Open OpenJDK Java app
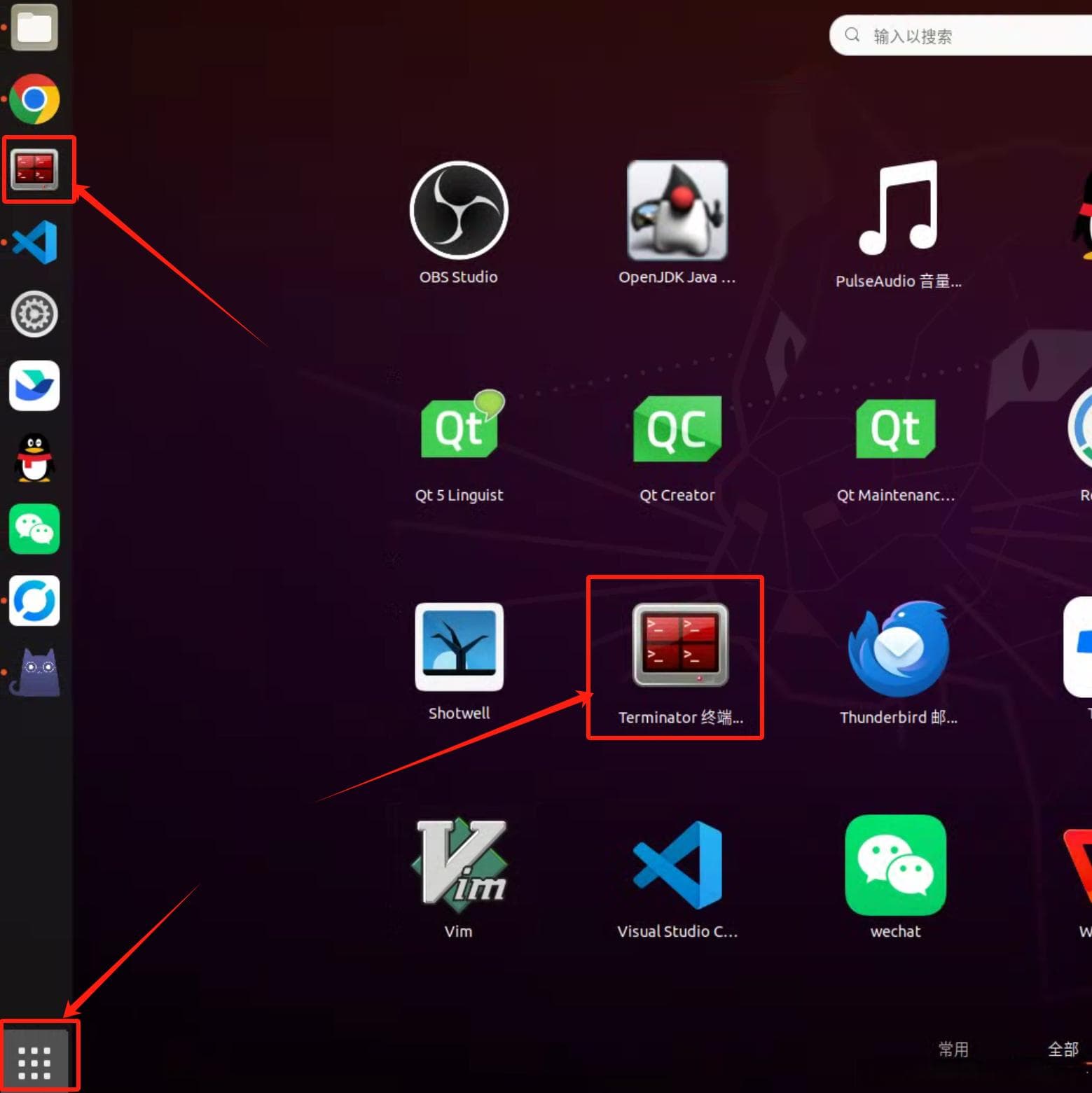This screenshot has height=1093, width=1092. (677, 210)
